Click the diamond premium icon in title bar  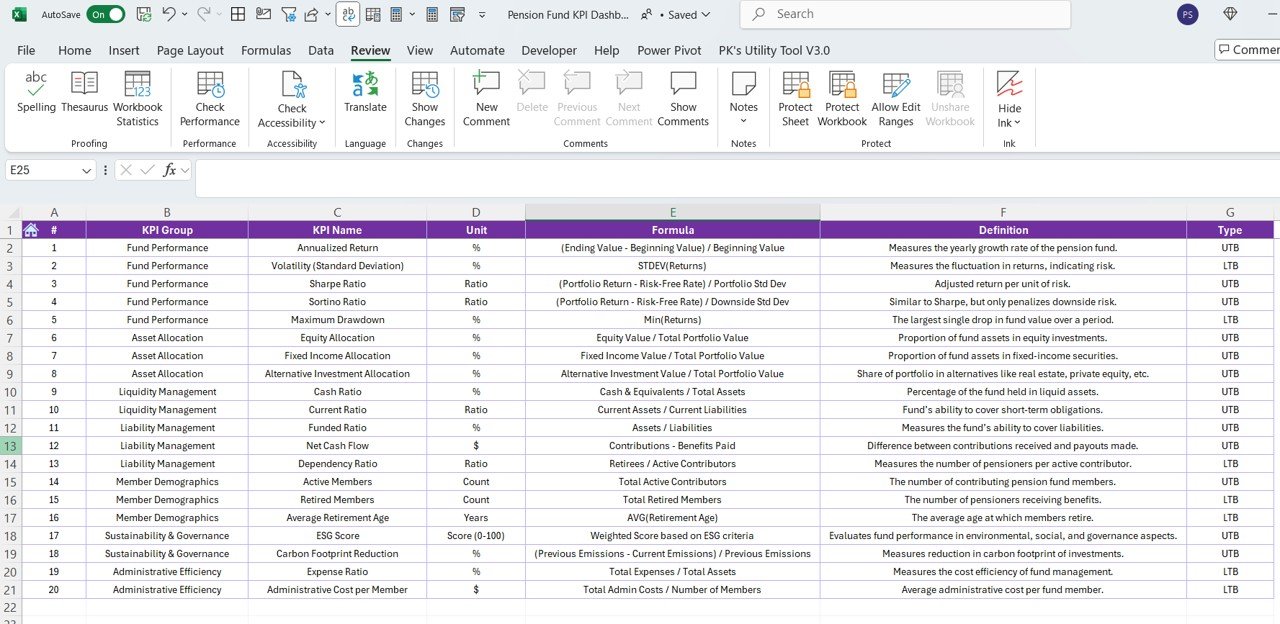pyautogui.click(x=1231, y=14)
